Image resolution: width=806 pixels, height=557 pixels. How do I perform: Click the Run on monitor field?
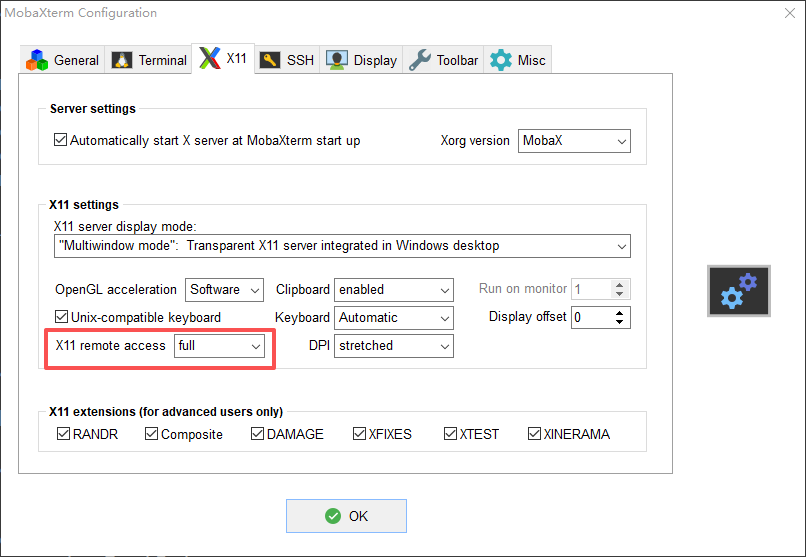pos(591,289)
